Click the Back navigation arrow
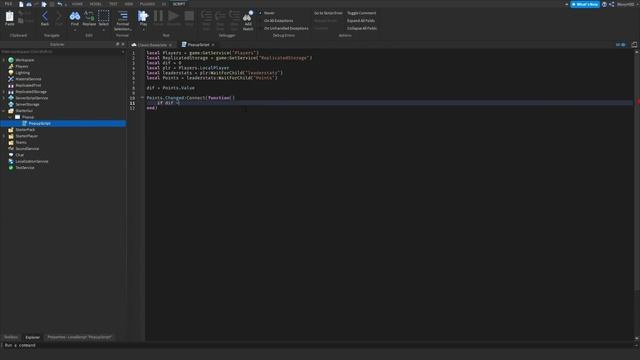 point(45,16)
